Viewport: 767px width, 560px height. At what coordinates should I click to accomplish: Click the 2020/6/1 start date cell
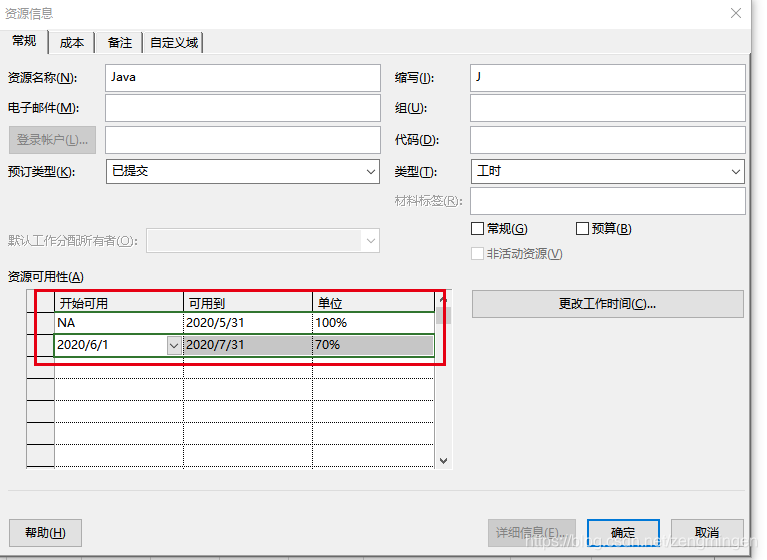(112, 345)
